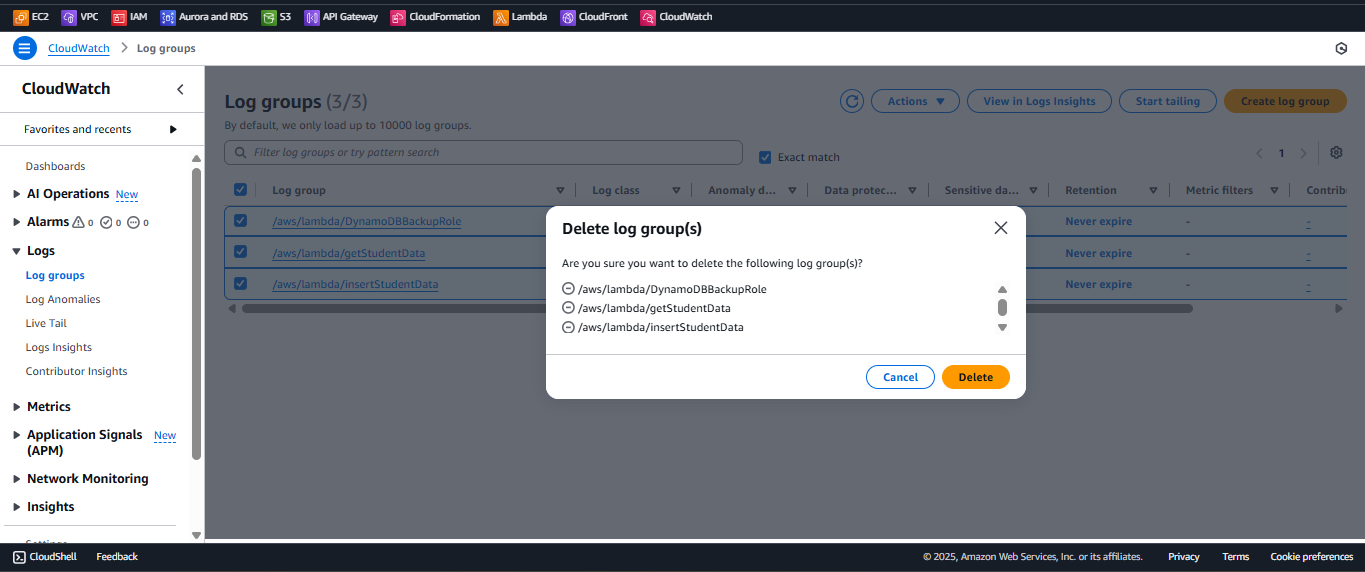Screen dimensions: 1365x572
Task: Open the Aurora and RDS shortcut icon
Action: (168, 17)
